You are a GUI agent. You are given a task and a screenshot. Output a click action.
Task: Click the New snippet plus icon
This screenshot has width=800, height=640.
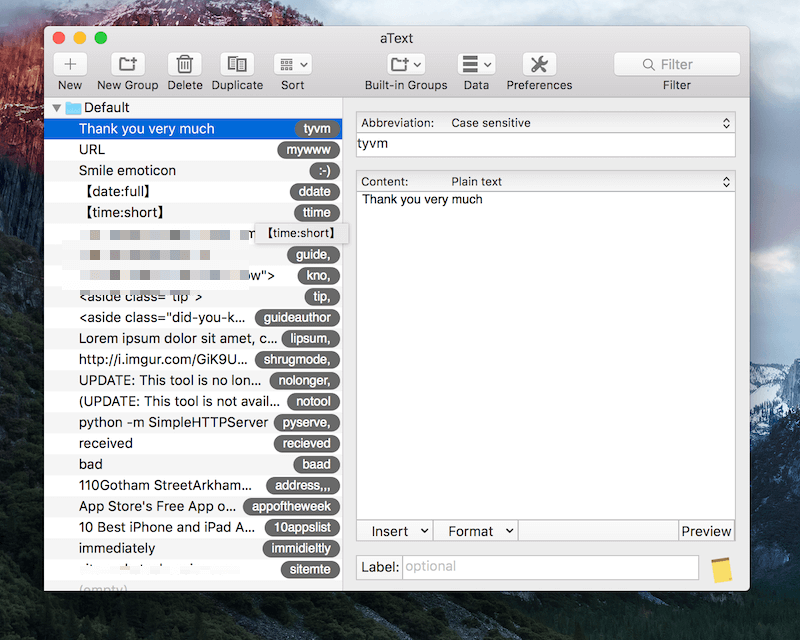[70, 65]
